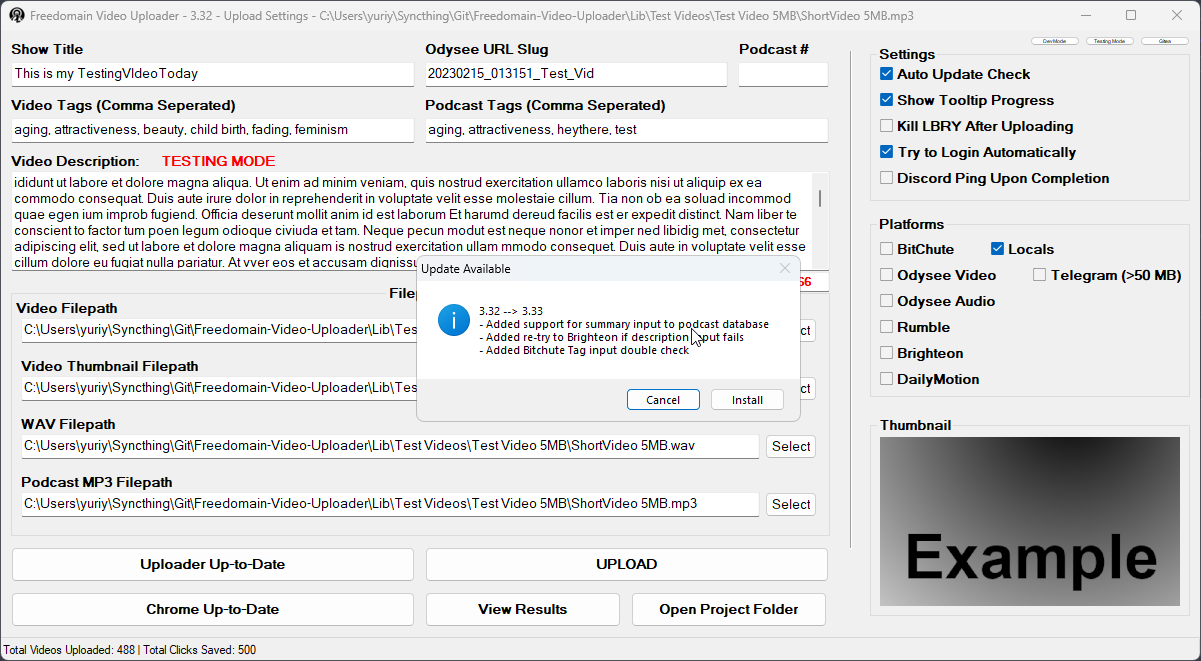Click the red TESTING MODE label
The image size is (1201, 661).
point(218,161)
